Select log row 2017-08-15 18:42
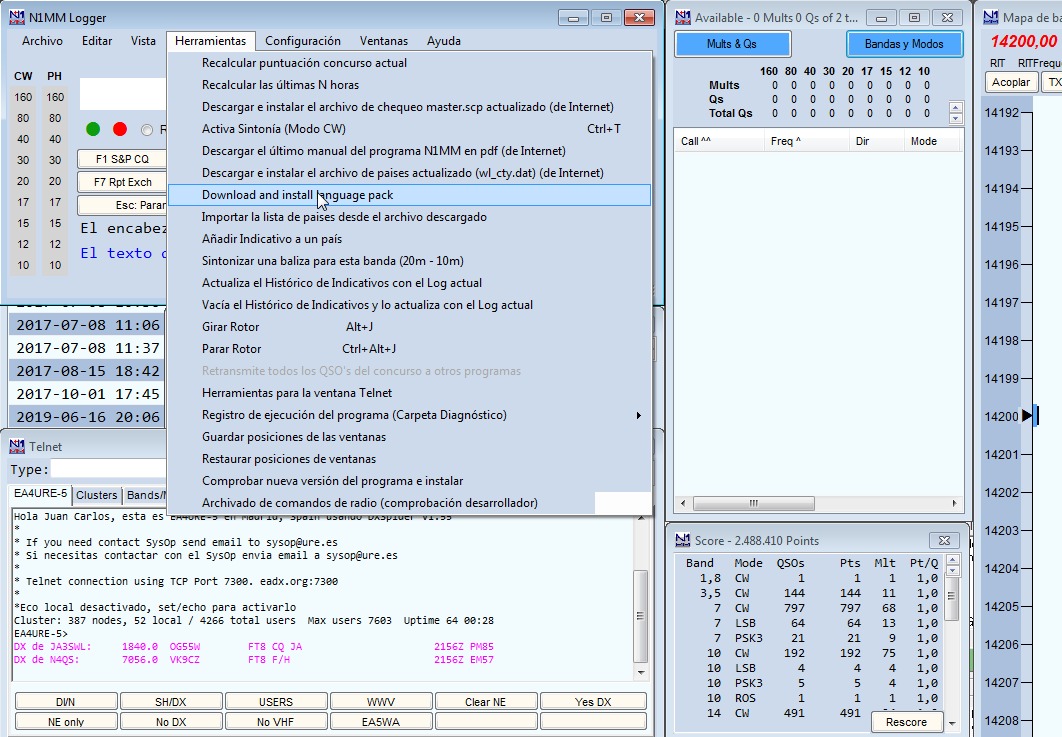 (x=88, y=371)
